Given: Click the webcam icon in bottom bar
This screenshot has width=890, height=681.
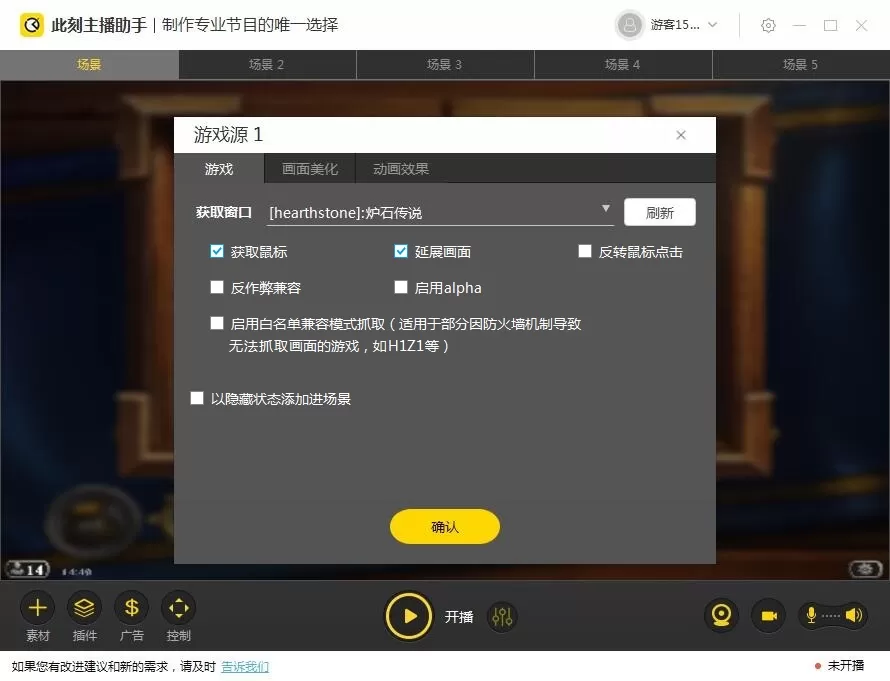Looking at the screenshot, I should click(721, 616).
